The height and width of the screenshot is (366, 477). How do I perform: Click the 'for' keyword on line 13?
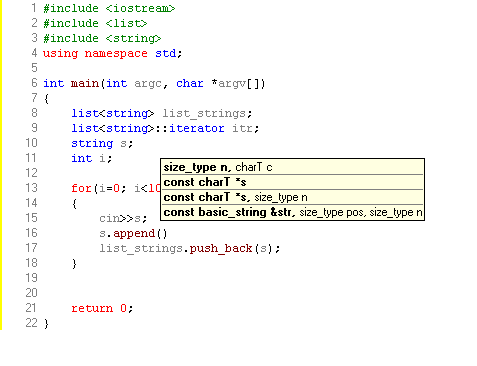pyautogui.click(x=81, y=188)
